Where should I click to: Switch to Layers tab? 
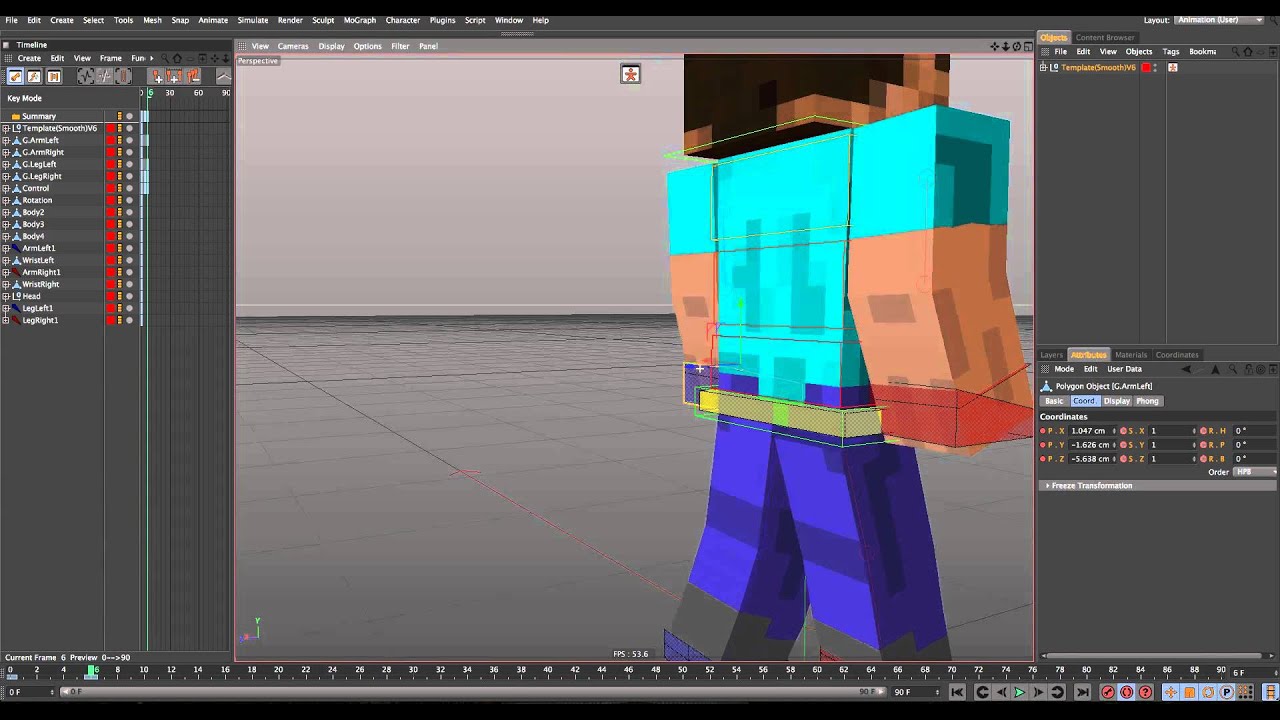(x=1051, y=355)
